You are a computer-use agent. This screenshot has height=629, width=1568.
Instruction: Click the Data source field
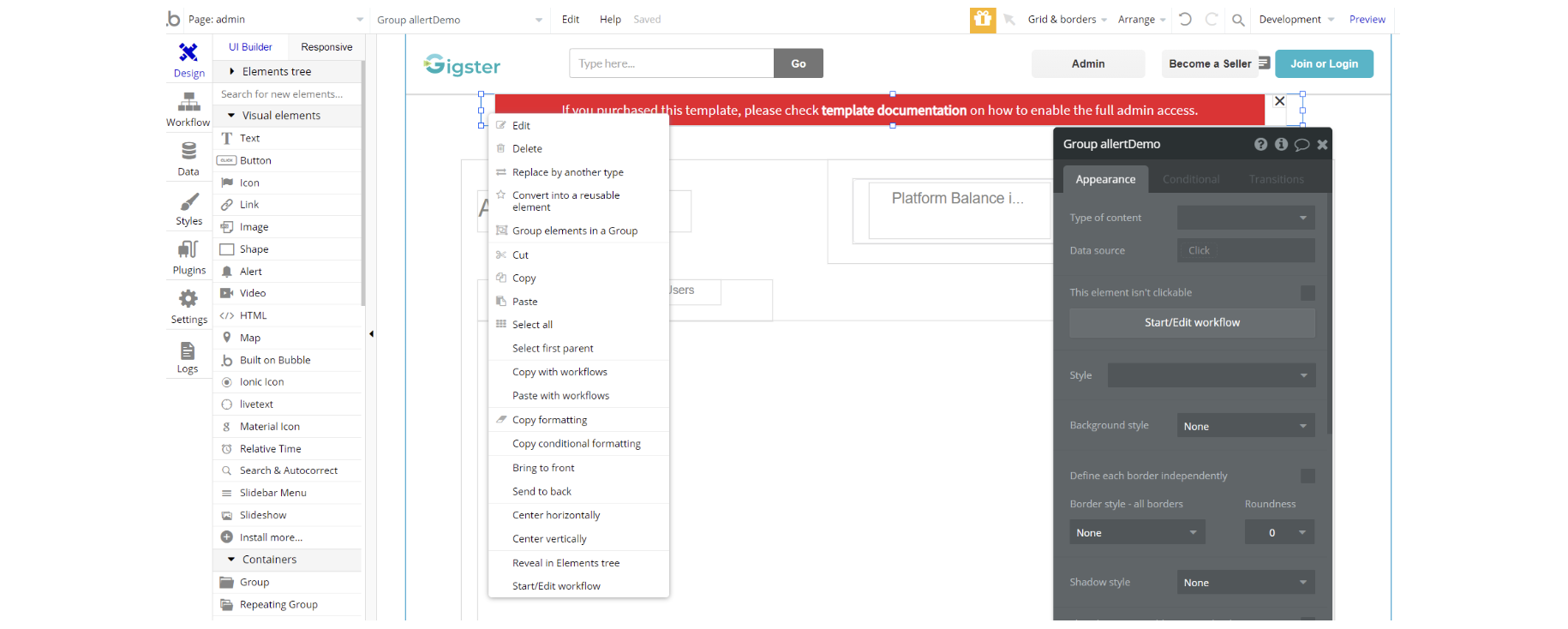[1246, 250]
